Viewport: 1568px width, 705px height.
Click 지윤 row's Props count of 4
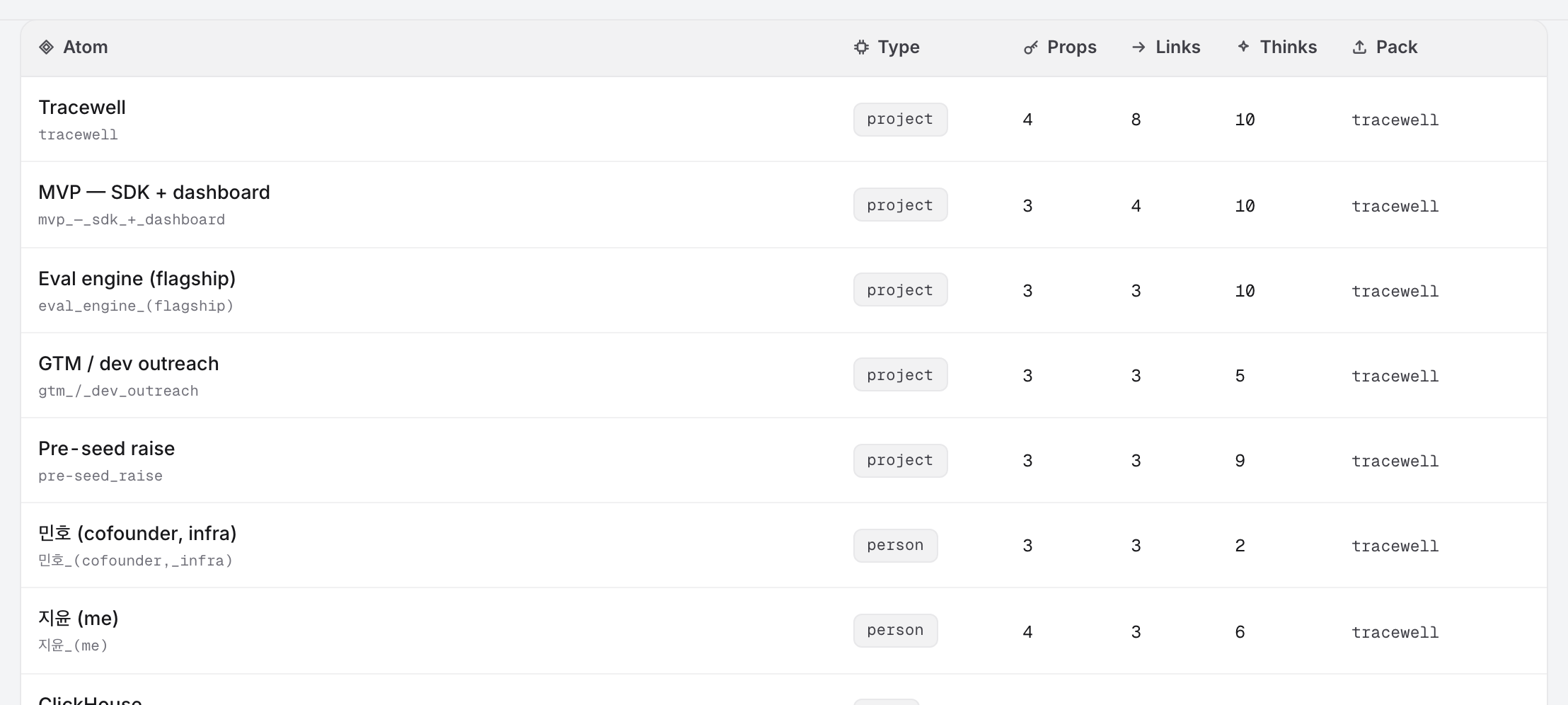point(1027,633)
